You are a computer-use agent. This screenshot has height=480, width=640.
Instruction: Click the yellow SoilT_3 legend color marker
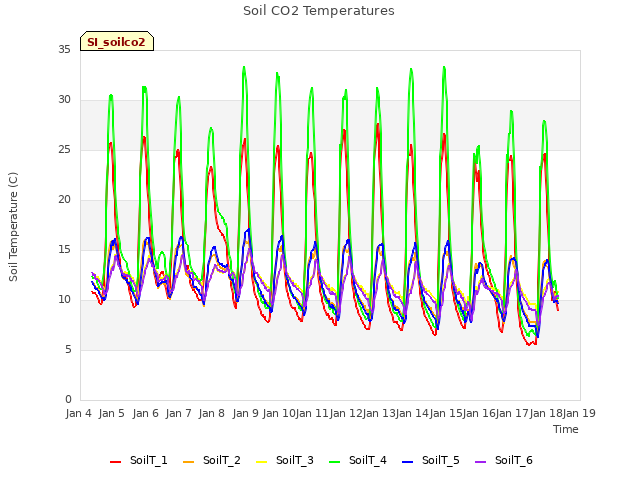tap(262, 462)
